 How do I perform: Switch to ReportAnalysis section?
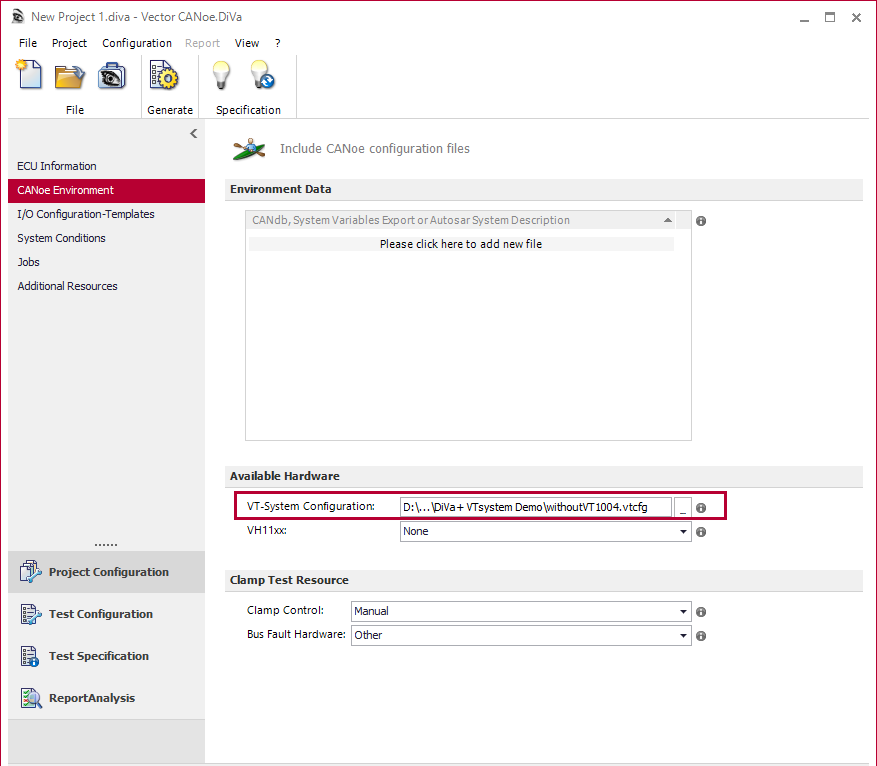click(x=106, y=698)
